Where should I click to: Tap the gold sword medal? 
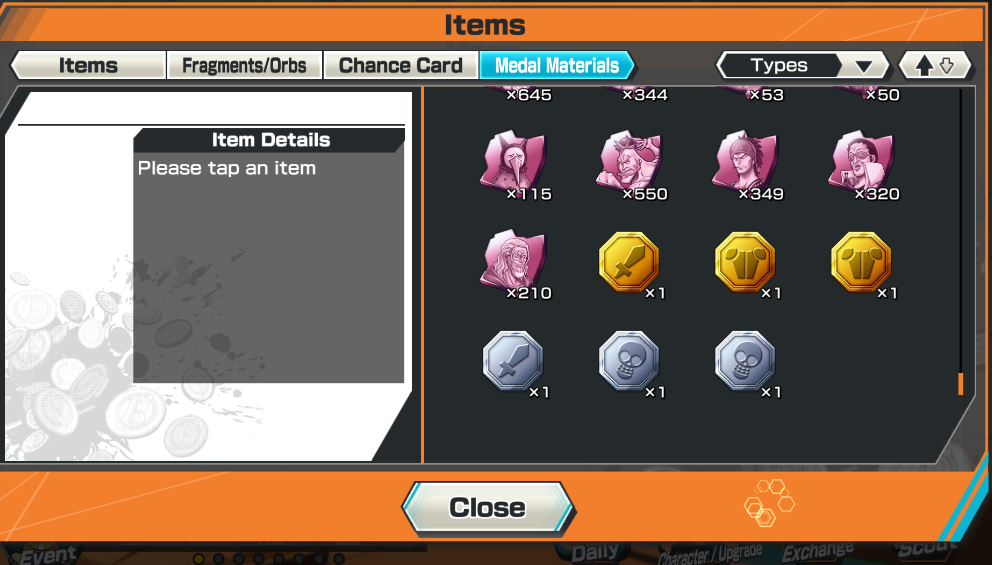(x=629, y=262)
